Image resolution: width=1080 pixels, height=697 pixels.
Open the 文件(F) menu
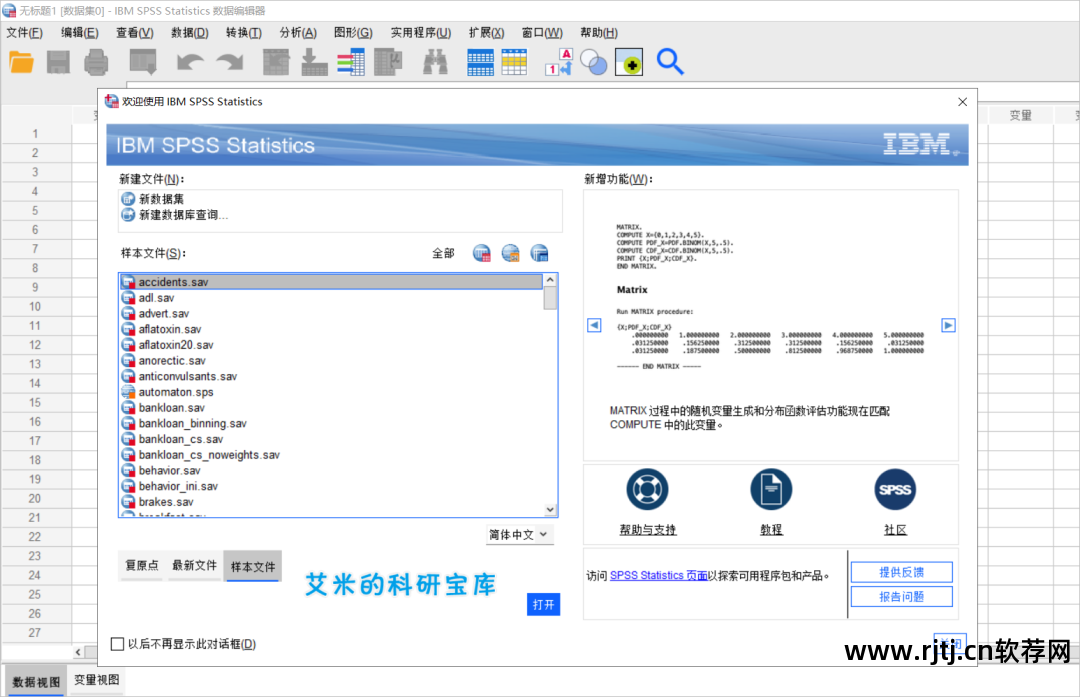25,32
